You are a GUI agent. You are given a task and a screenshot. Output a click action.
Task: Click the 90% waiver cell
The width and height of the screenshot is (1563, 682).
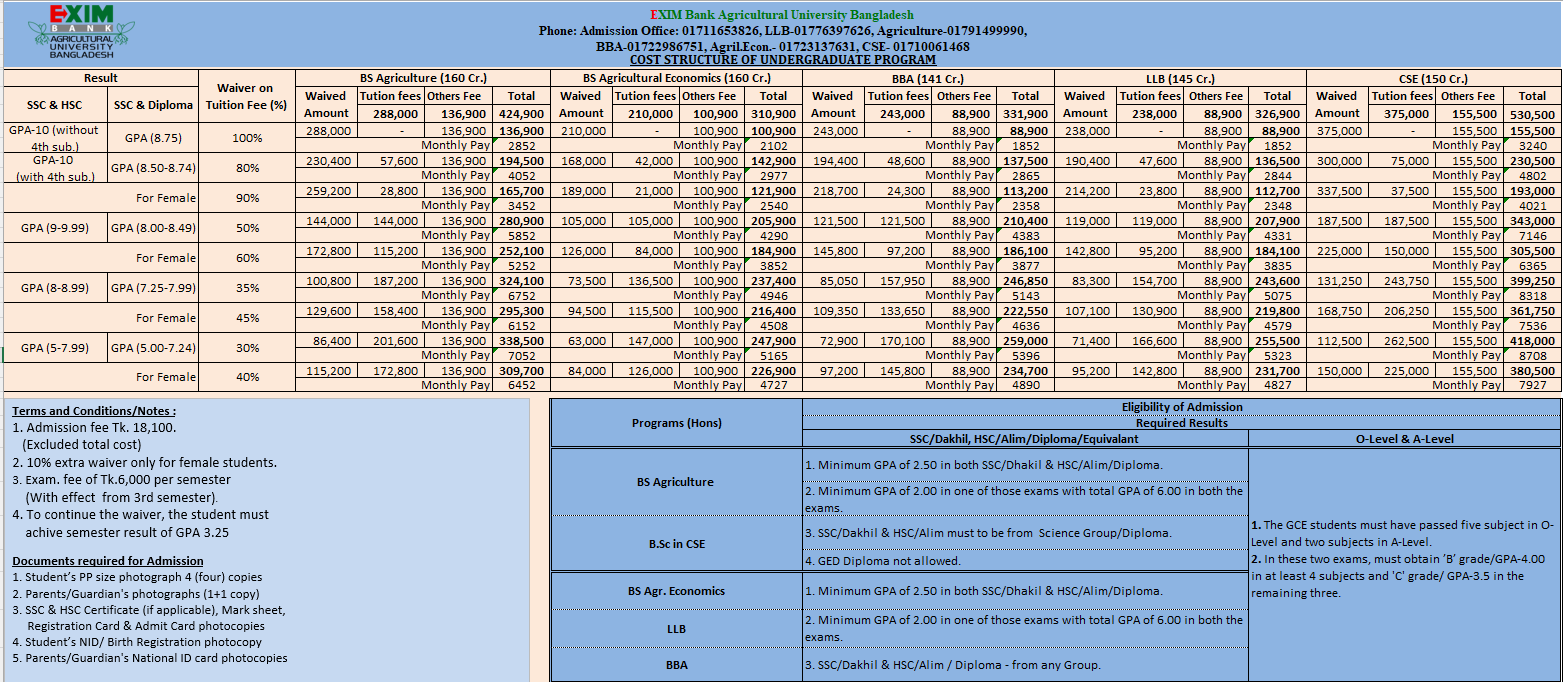click(246, 198)
